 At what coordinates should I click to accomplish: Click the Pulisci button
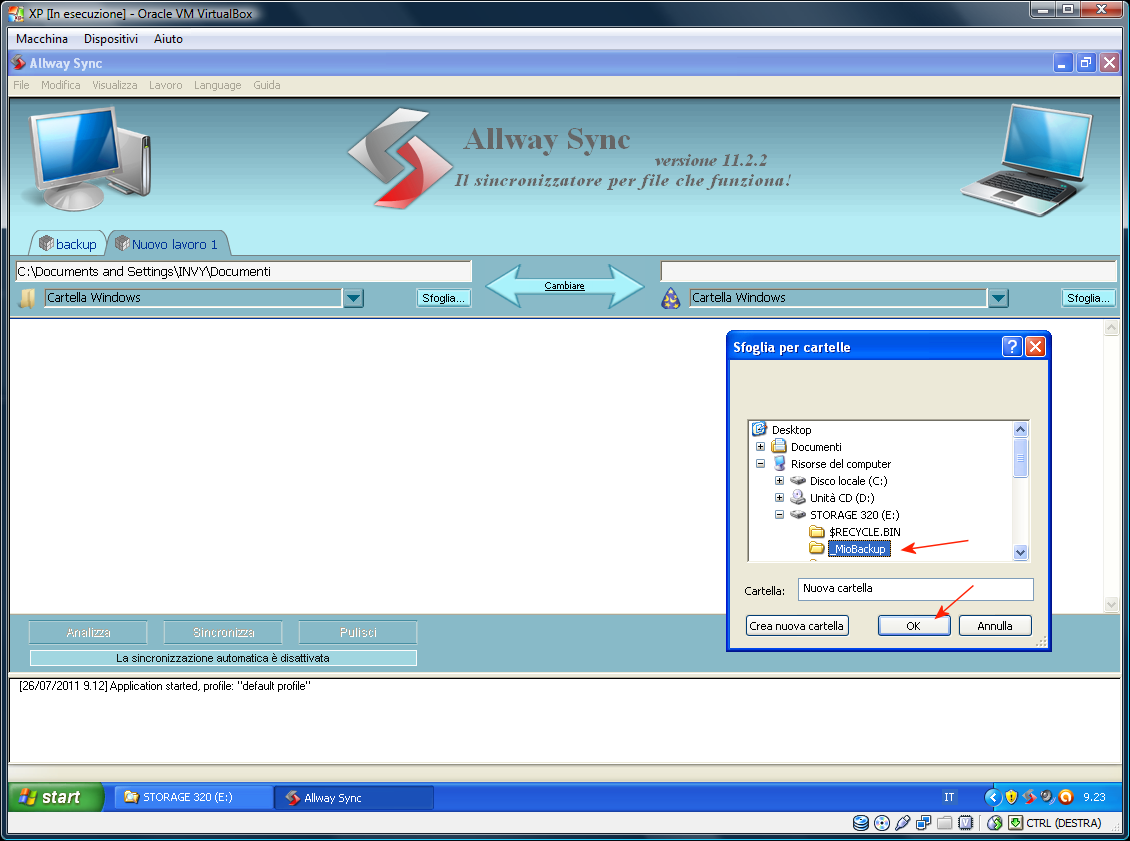point(358,632)
